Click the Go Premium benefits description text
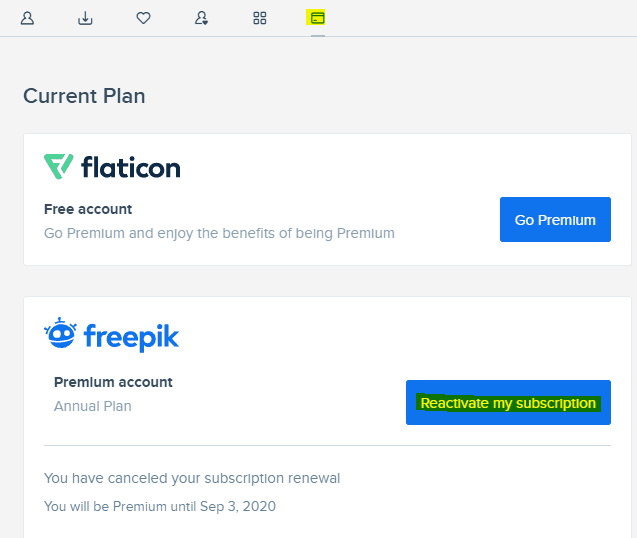Image resolution: width=637 pixels, height=538 pixels. tap(219, 233)
